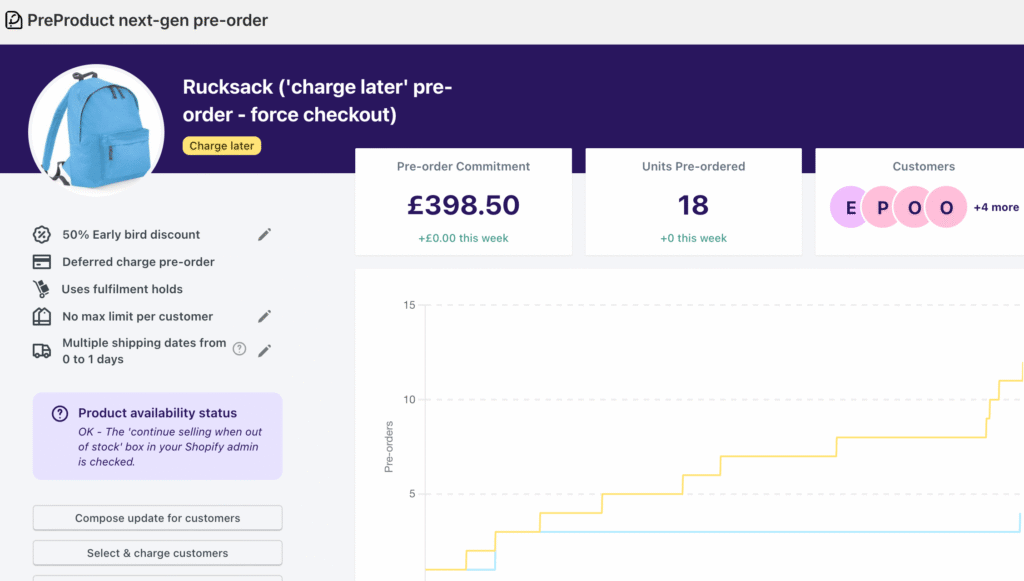Open shipping dates help question mark

tap(239, 349)
